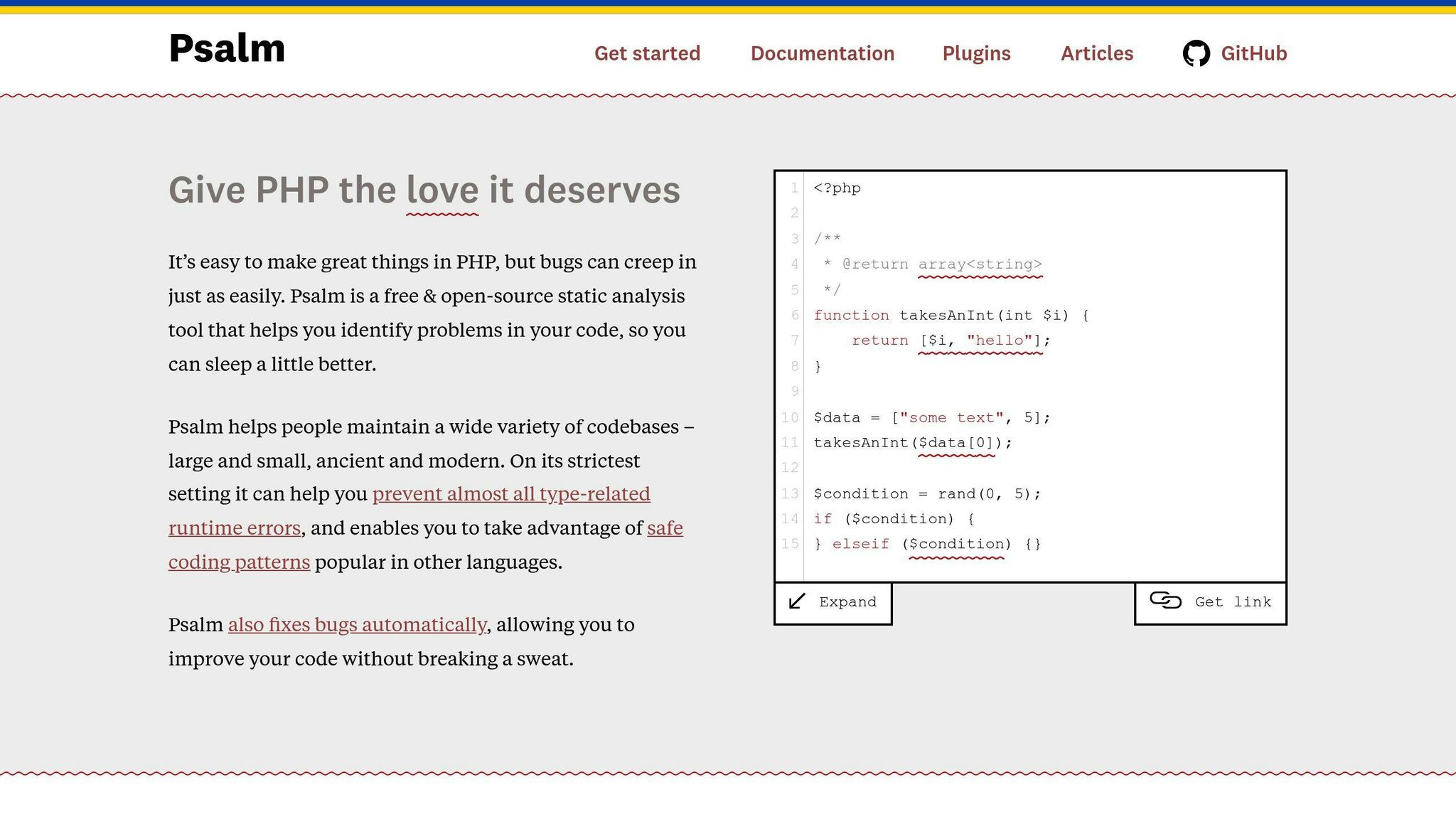The width and height of the screenshot is (1456, 819).
Task: Click the '$data = ["some text", 5];' line
Action: (x=932, y=417)
